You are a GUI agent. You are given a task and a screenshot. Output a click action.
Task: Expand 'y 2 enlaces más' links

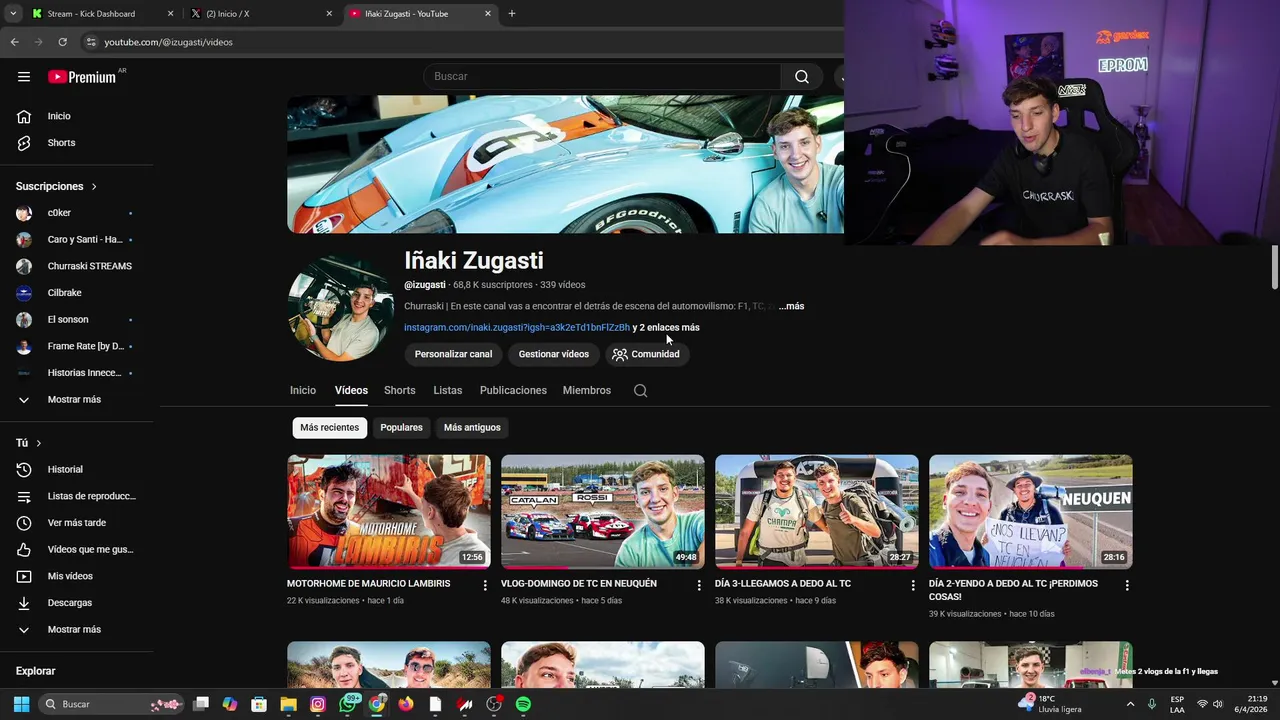pos(666,327)
